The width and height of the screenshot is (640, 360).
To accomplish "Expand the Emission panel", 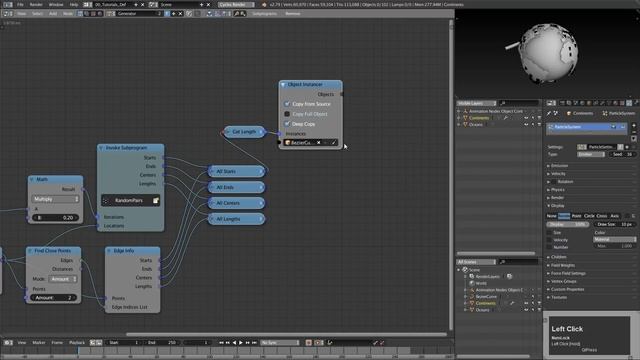I will 559,166.
